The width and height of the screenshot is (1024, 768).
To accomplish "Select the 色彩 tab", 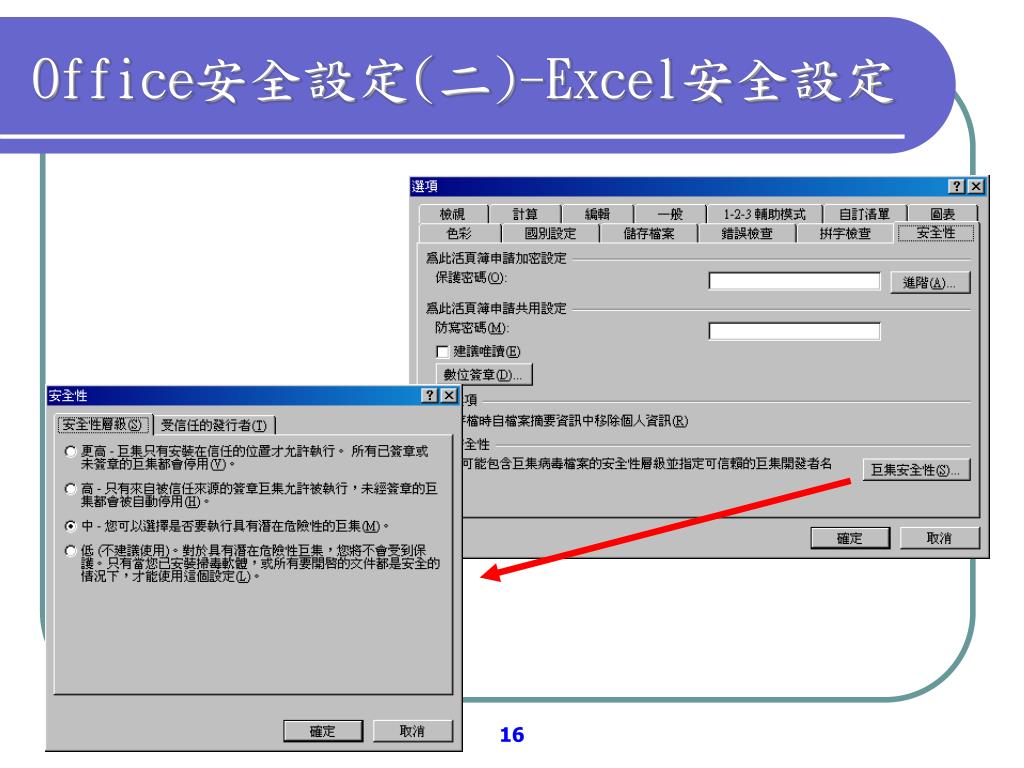I will (x=459, y=233).
